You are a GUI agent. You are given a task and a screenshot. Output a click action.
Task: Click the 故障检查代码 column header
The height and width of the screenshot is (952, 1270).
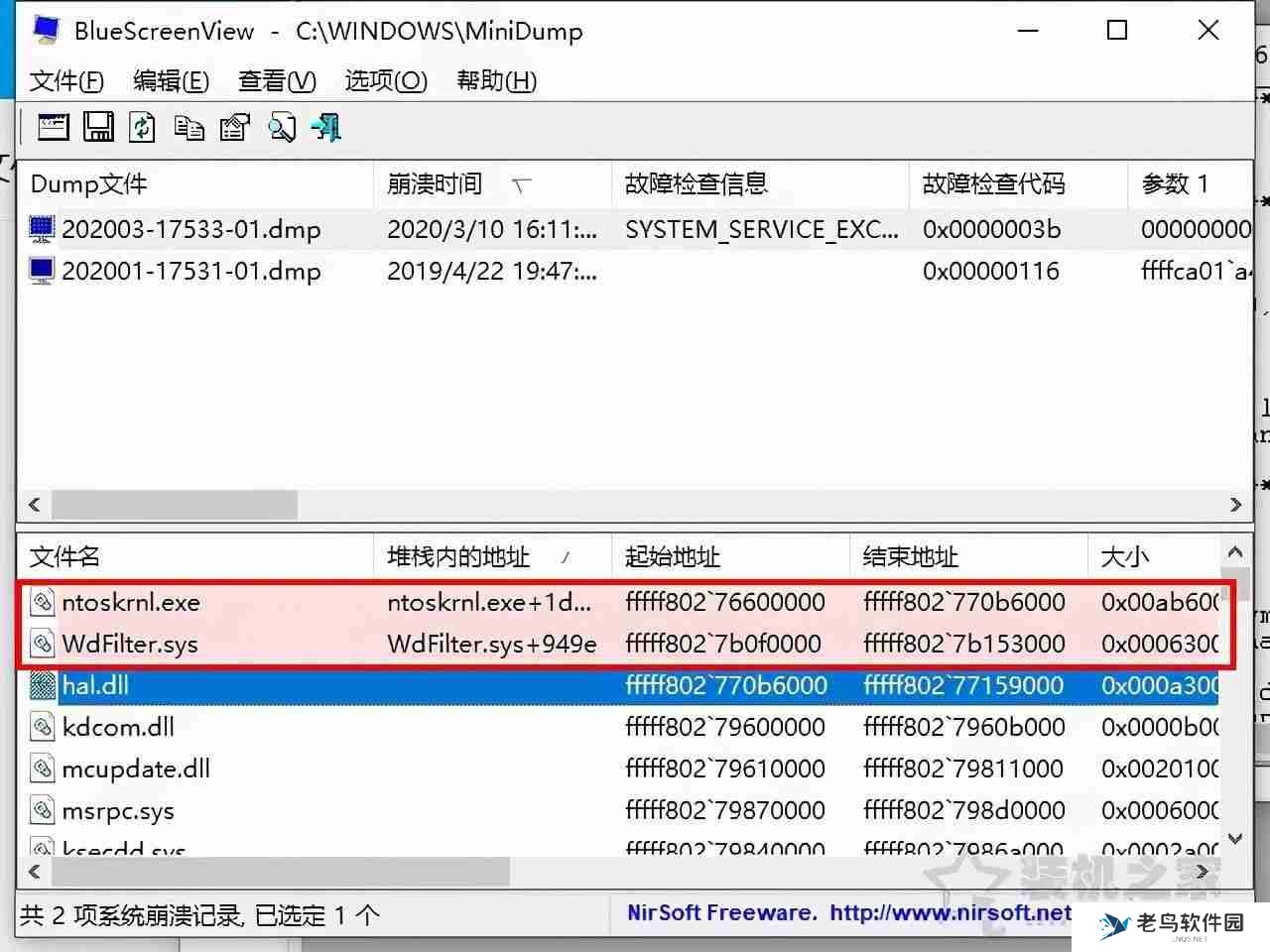tap(1018, 184)
